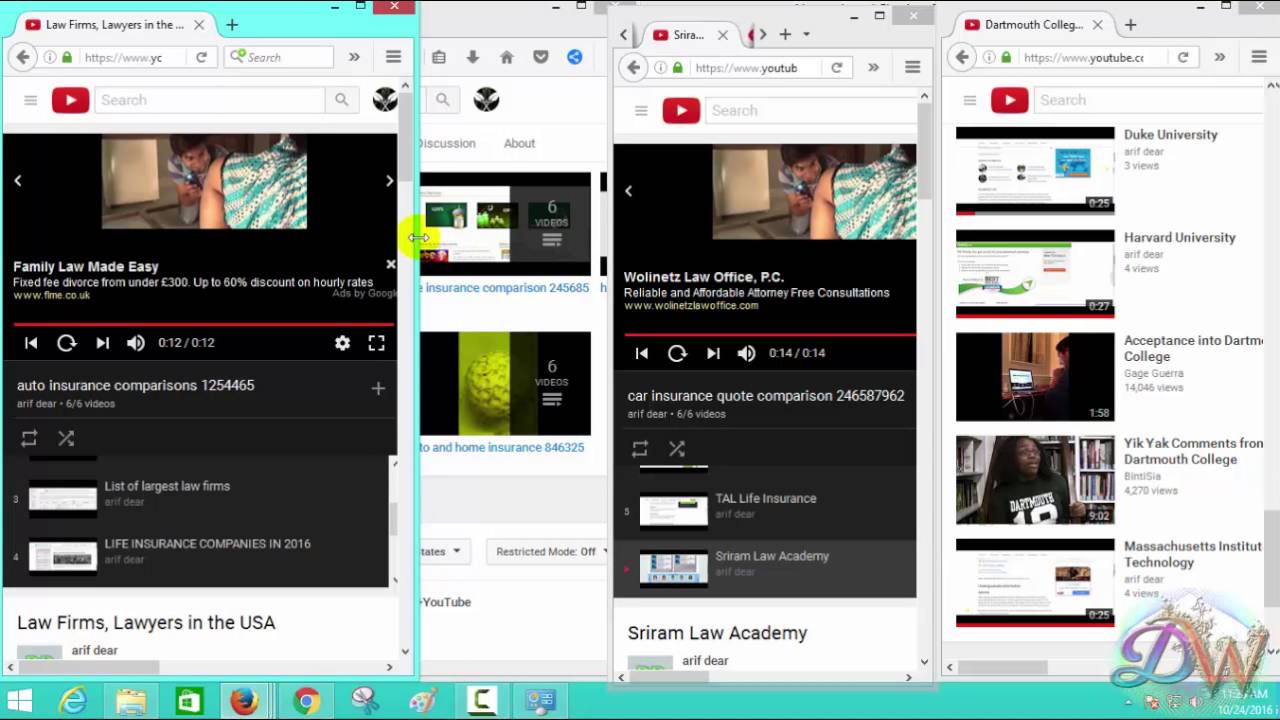Viewport: 1280px width, 720px height.
Task: Mute volume in Sriram player
Action: tap(747, 353)
